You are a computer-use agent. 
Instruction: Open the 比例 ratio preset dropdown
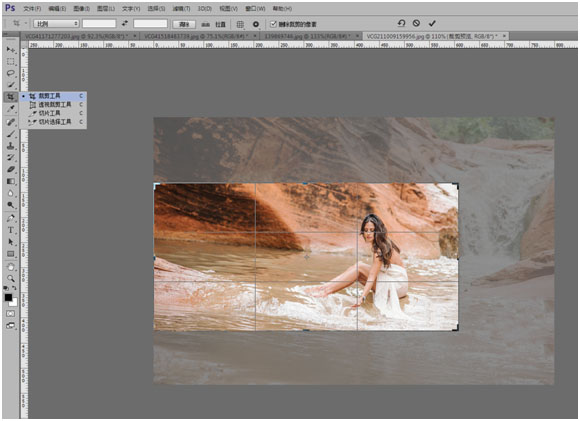click(x=56, y=24)
